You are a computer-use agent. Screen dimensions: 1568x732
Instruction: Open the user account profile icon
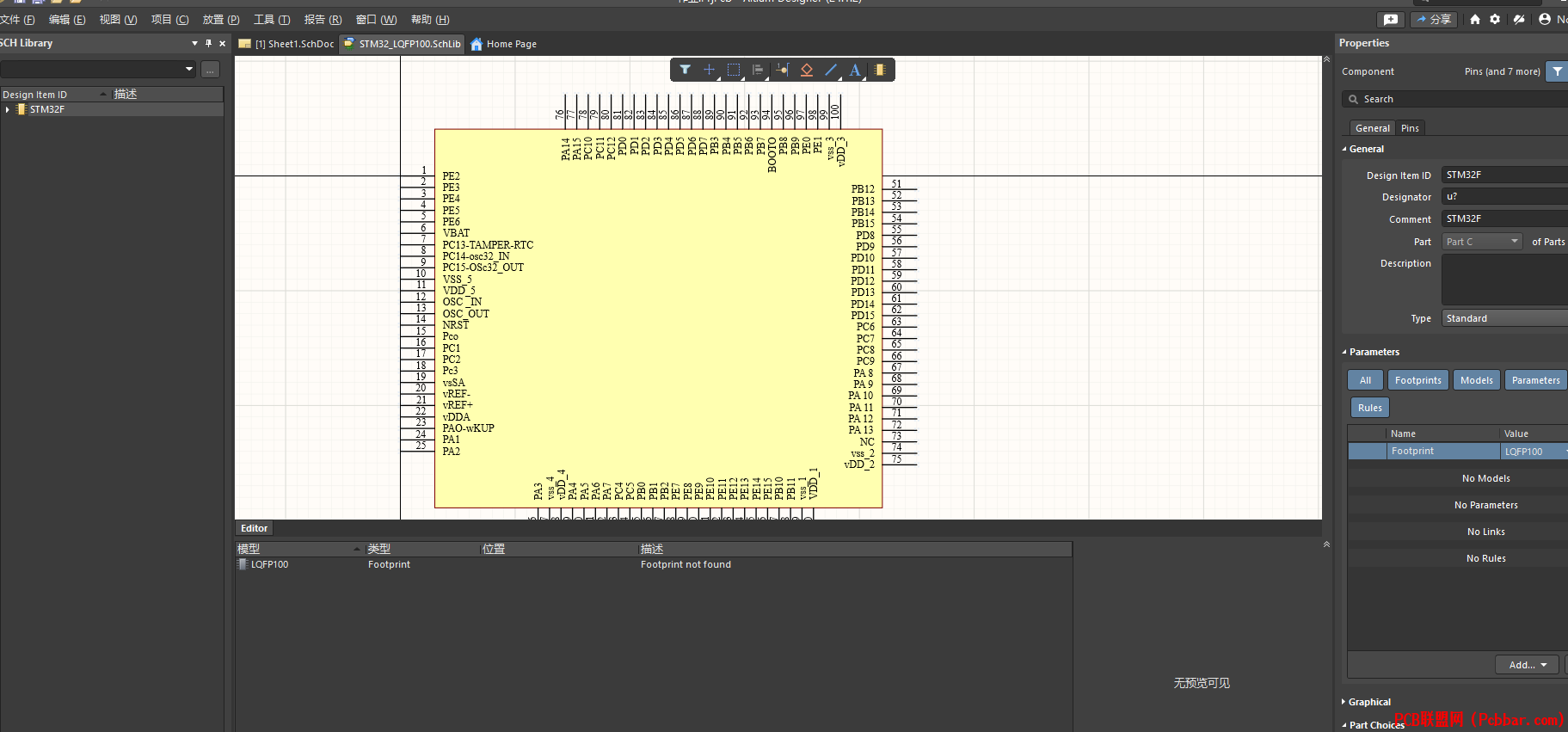(1545, 19)
